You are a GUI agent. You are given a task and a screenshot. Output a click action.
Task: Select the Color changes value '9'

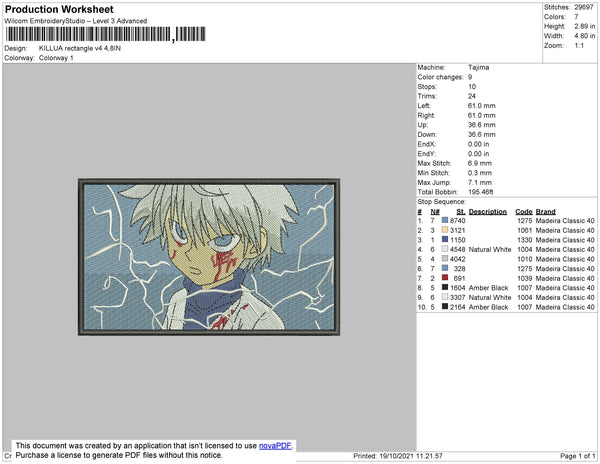470,77
